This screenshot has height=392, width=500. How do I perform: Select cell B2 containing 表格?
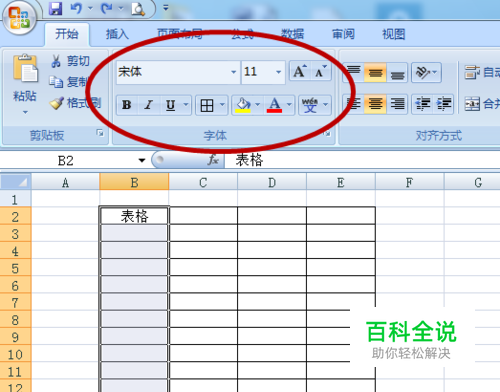coord(134,216)
